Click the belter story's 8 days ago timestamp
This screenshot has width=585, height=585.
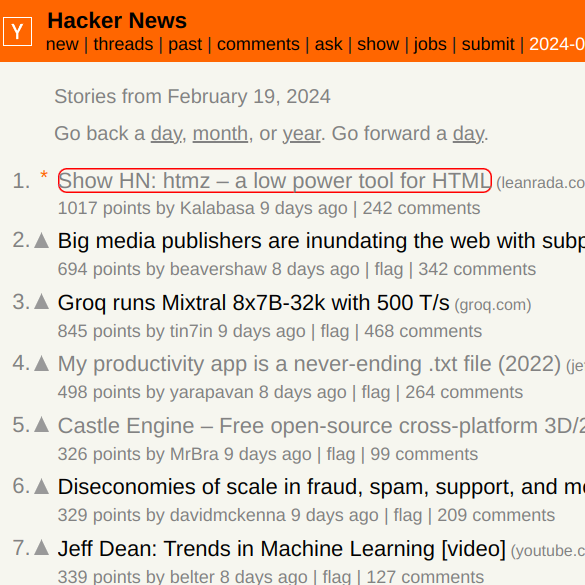click(263, 577)
